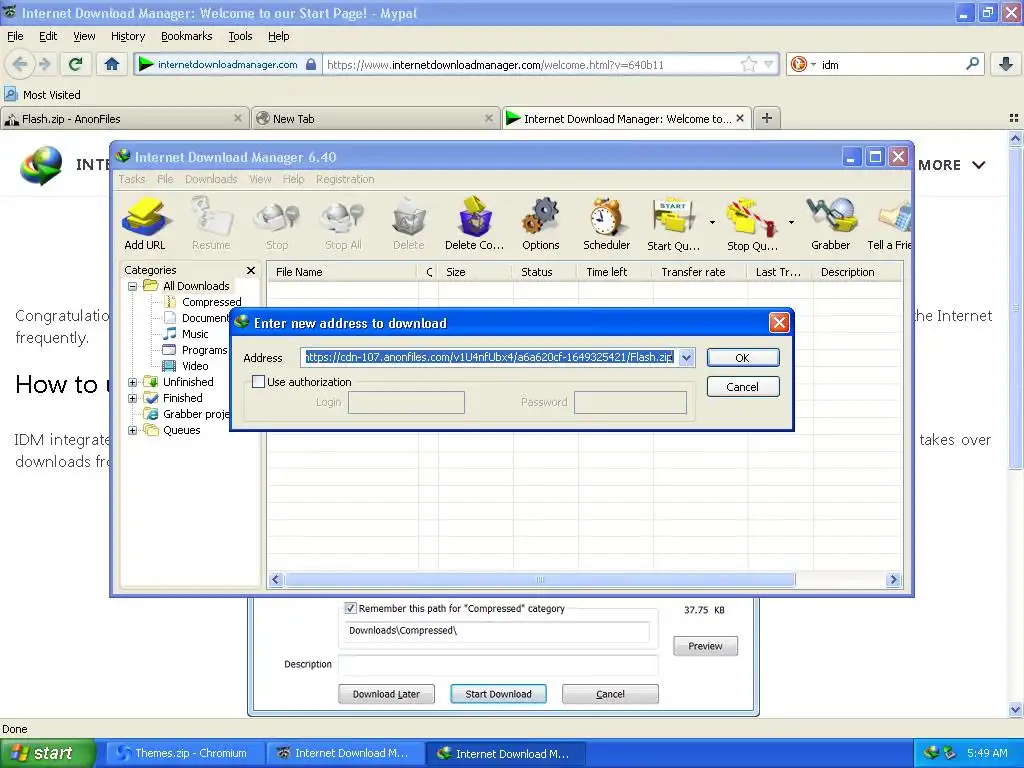Image resolution: width=1024 pixels, height=768 pixels.
Task: Open the address bar history dropdown
Action: (x=769, y=64)
